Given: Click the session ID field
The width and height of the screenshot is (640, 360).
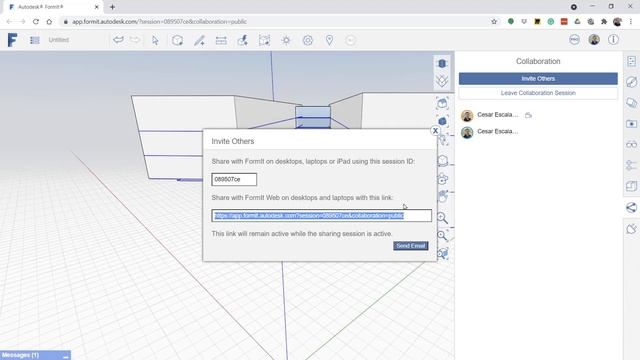Looking at the screenshot, I should coord(234,179).
